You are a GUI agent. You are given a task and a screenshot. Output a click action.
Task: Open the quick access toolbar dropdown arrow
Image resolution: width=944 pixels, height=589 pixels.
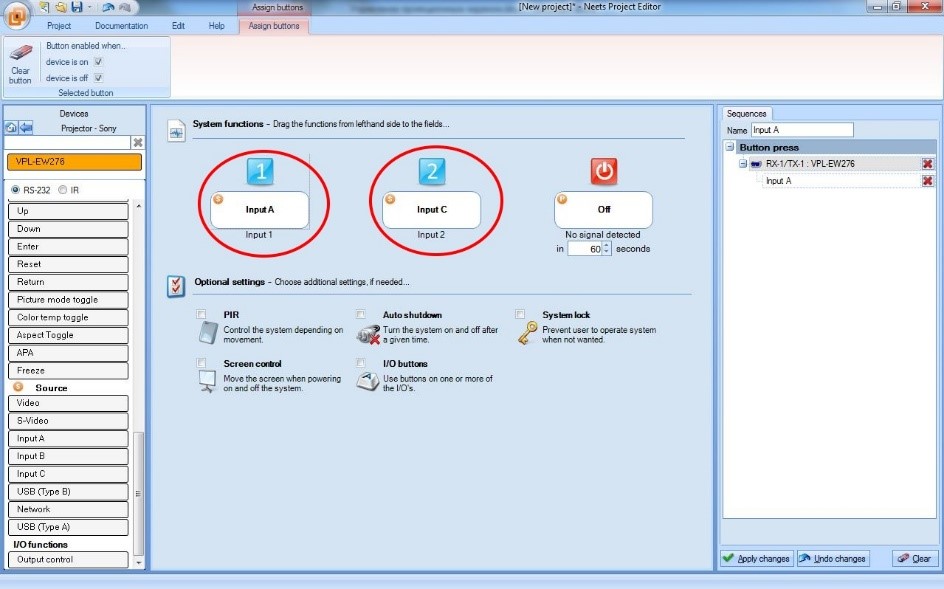(x=91, y=7)
